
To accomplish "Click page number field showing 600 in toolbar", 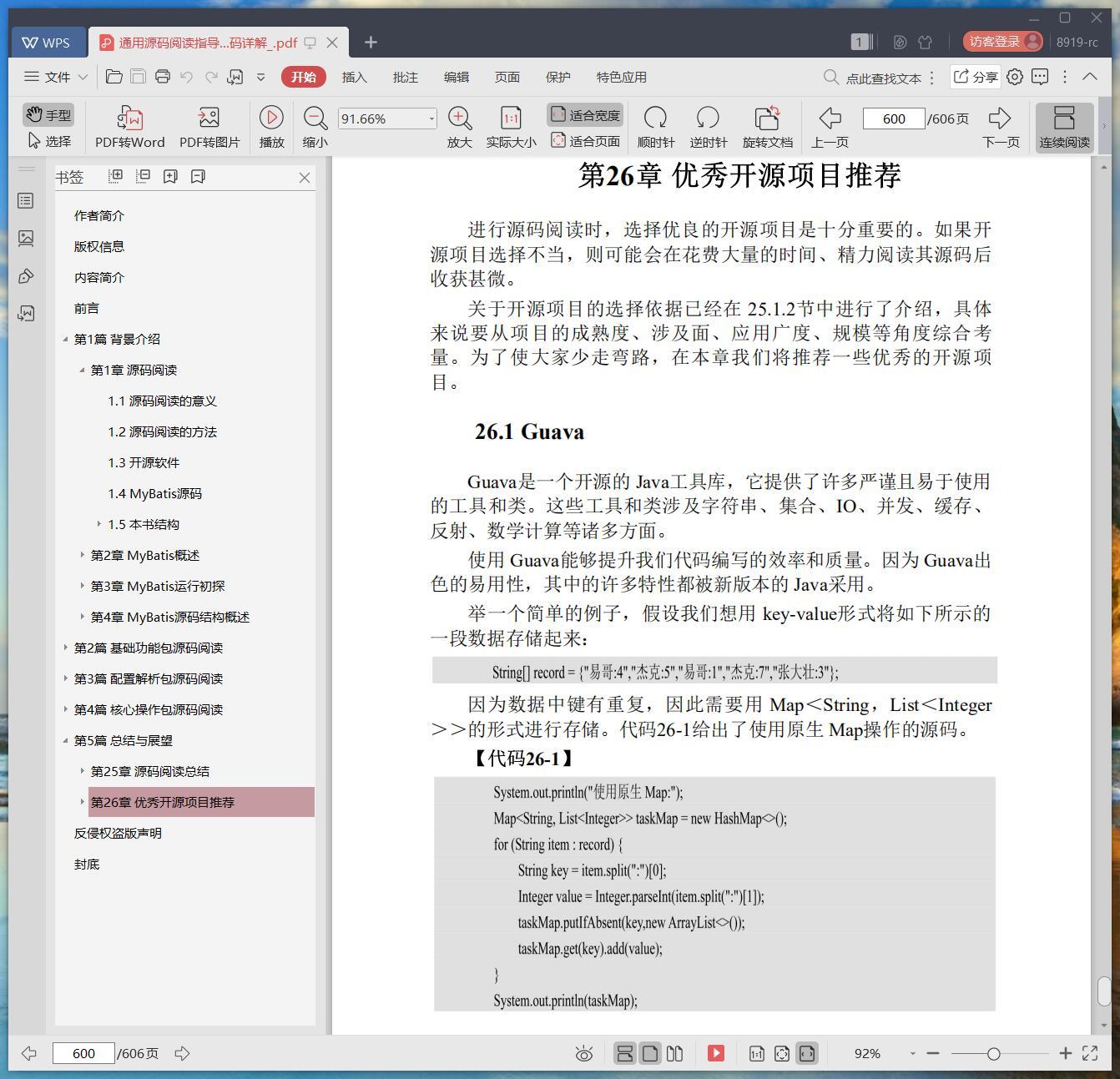I will click(894, 118).
